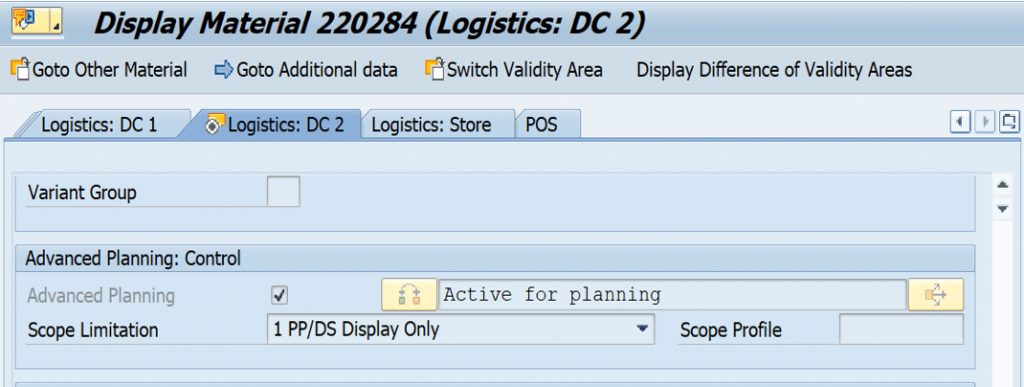Toggle the Advanced Planning checkbox

pyautogui.click(x=280, y=296)
